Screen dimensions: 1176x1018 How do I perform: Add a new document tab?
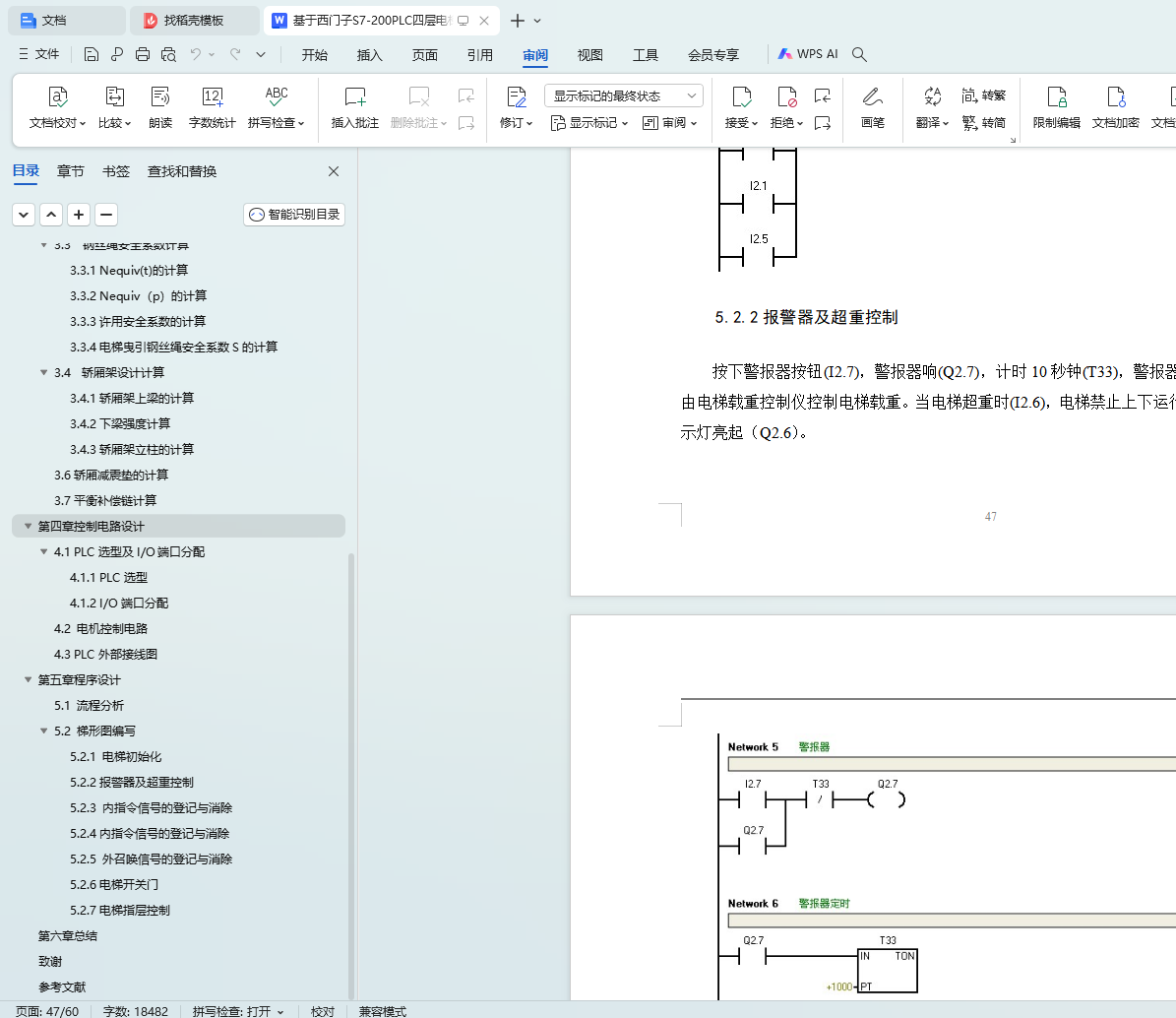518,21
